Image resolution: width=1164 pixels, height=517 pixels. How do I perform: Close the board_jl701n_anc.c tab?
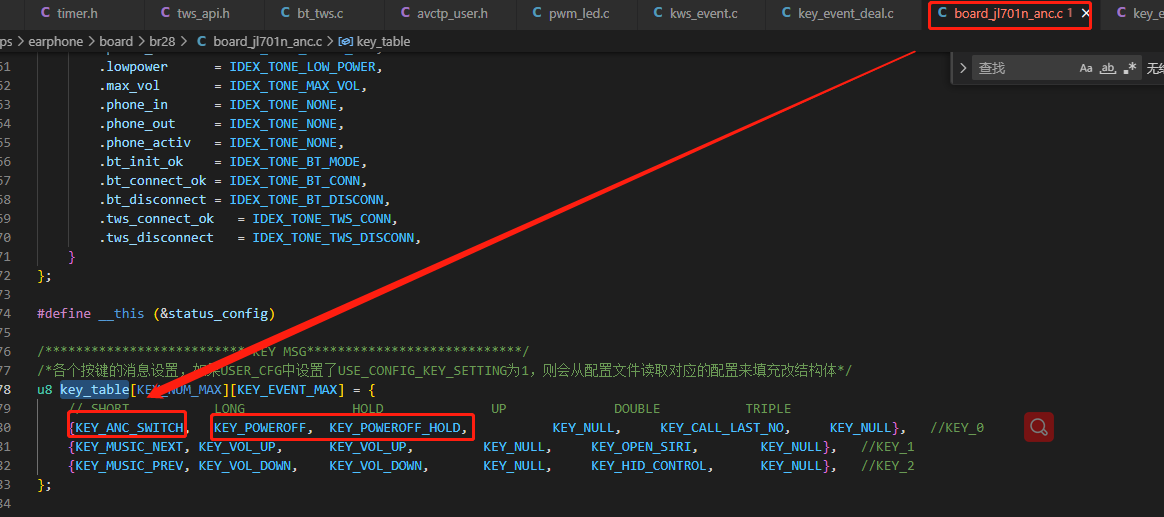[1085, 13]
